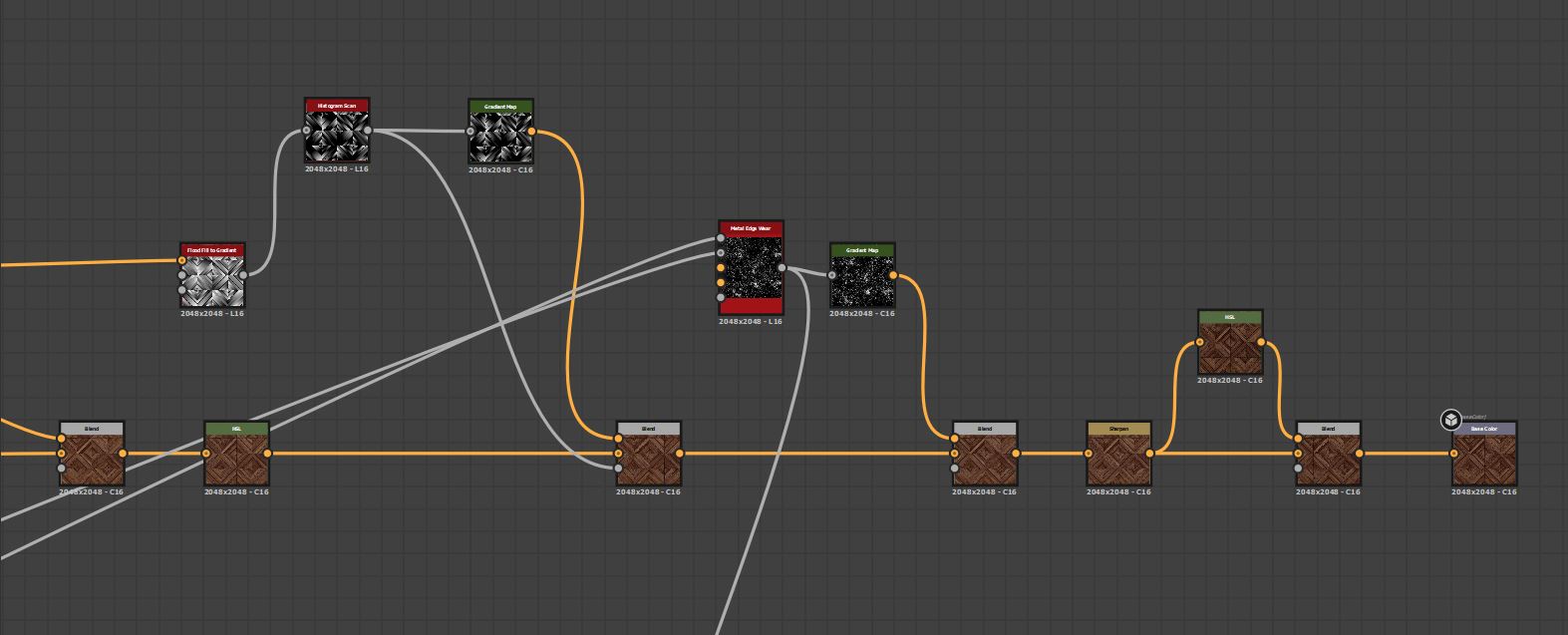The image size is (1568, 635).
Task: Click the '2048x2048 - L16' label under Histogram Scan
Action: point(337,169)
